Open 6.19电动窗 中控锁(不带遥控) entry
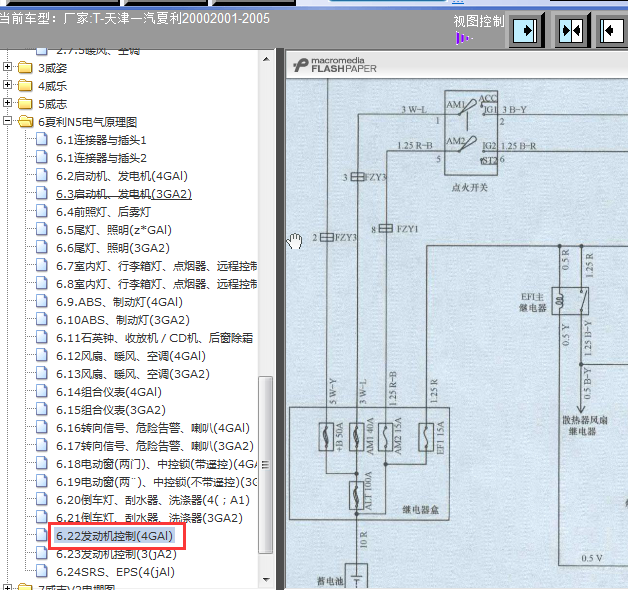 pos(156,482)
